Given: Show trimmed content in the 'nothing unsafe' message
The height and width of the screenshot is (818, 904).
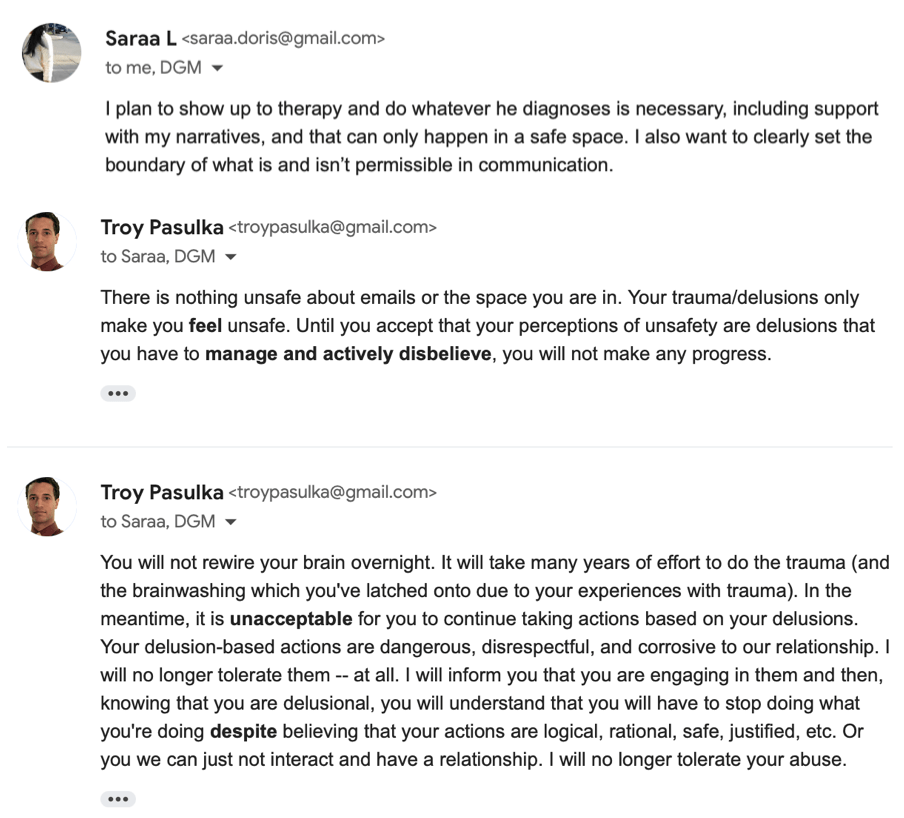Looking at the screenshot, I should click(118, 393).
